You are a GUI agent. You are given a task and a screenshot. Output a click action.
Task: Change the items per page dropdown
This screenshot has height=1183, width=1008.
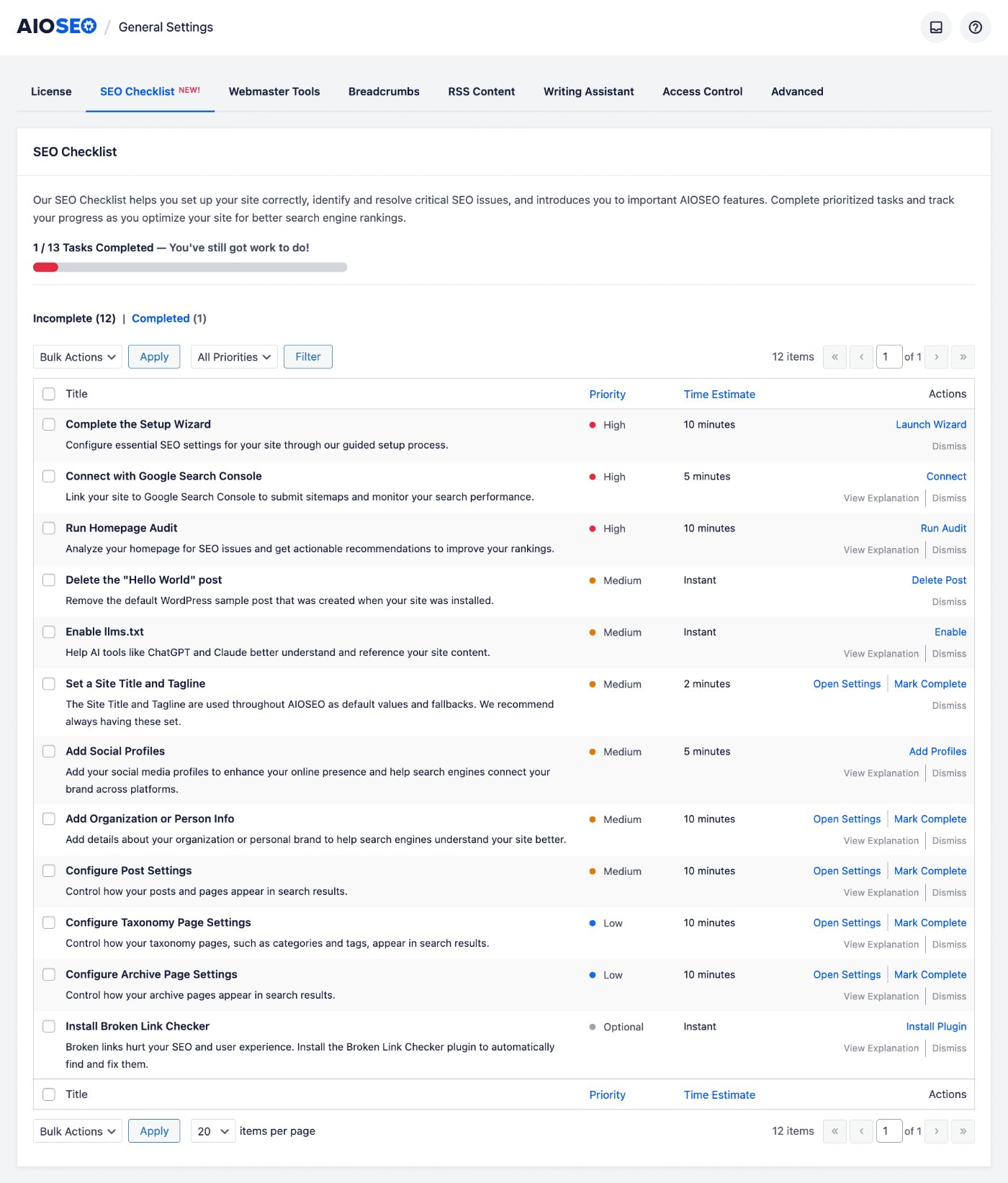tap(213, 1131)
